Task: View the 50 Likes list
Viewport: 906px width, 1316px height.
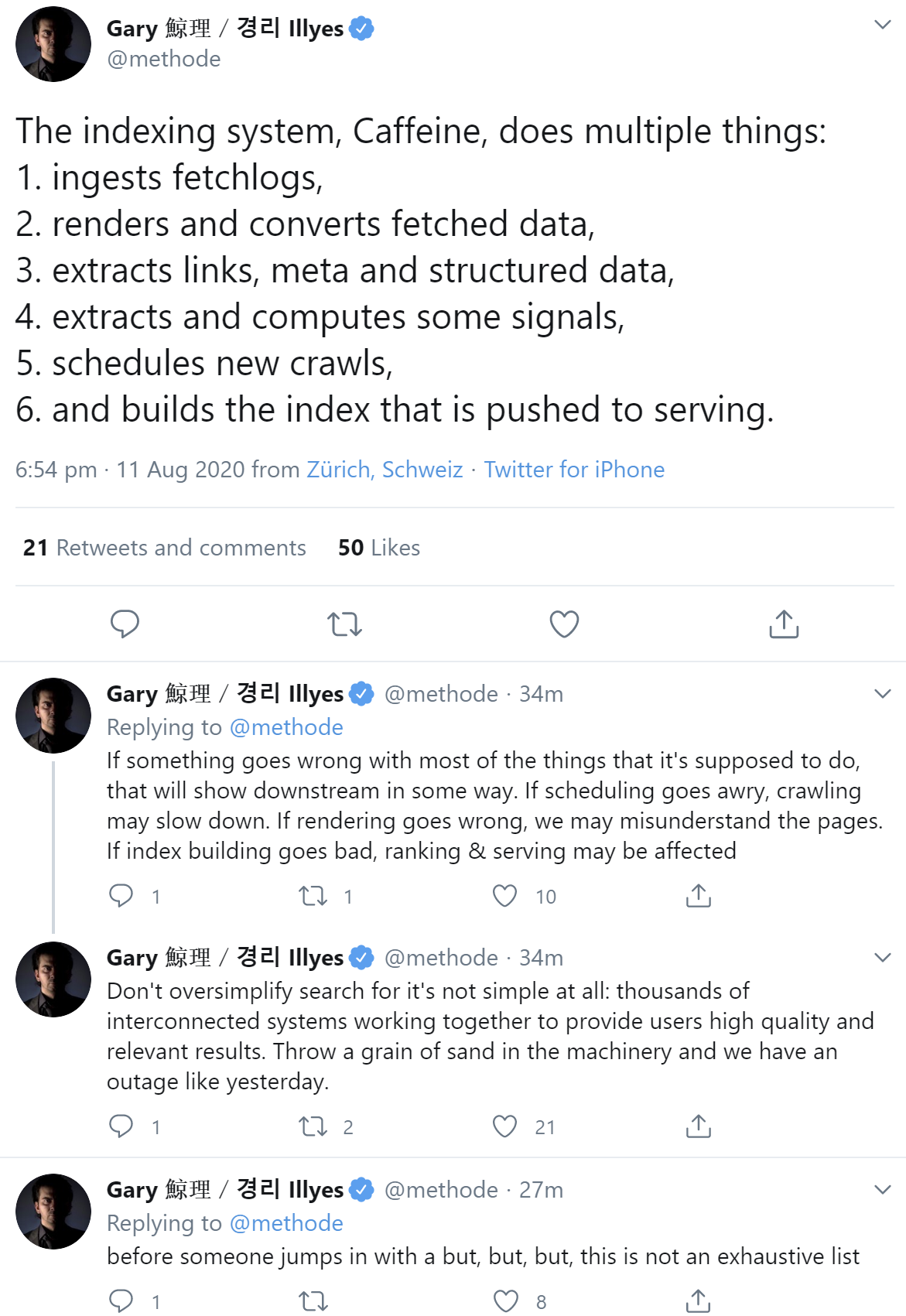Action: (379, 548)
